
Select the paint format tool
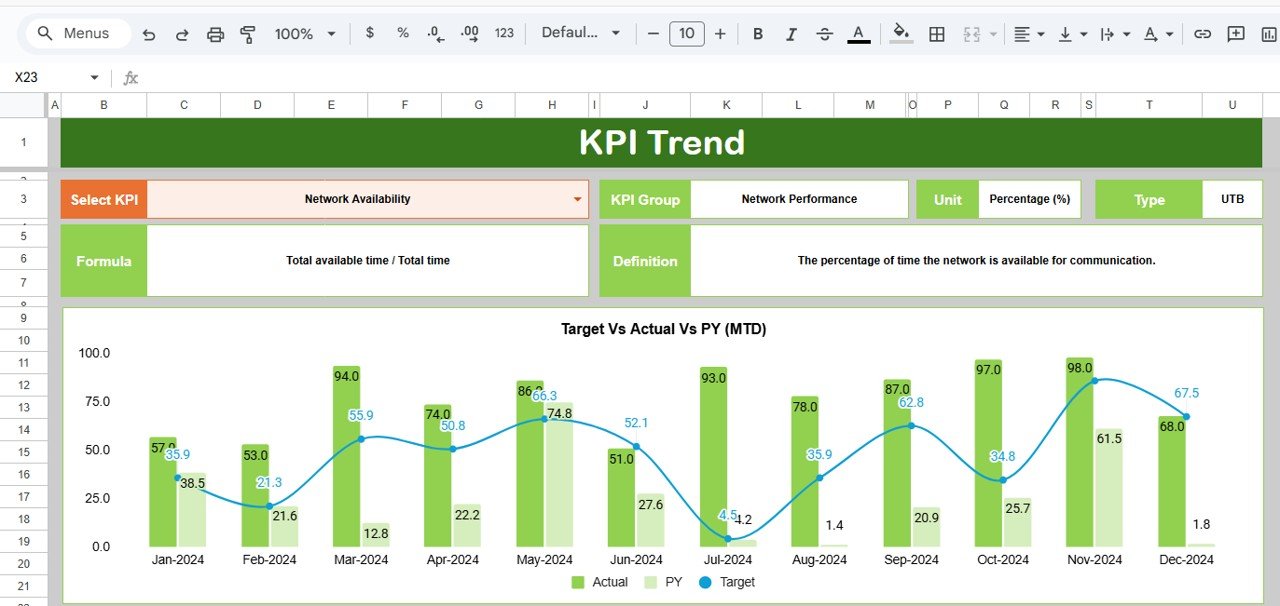(248, 33)
